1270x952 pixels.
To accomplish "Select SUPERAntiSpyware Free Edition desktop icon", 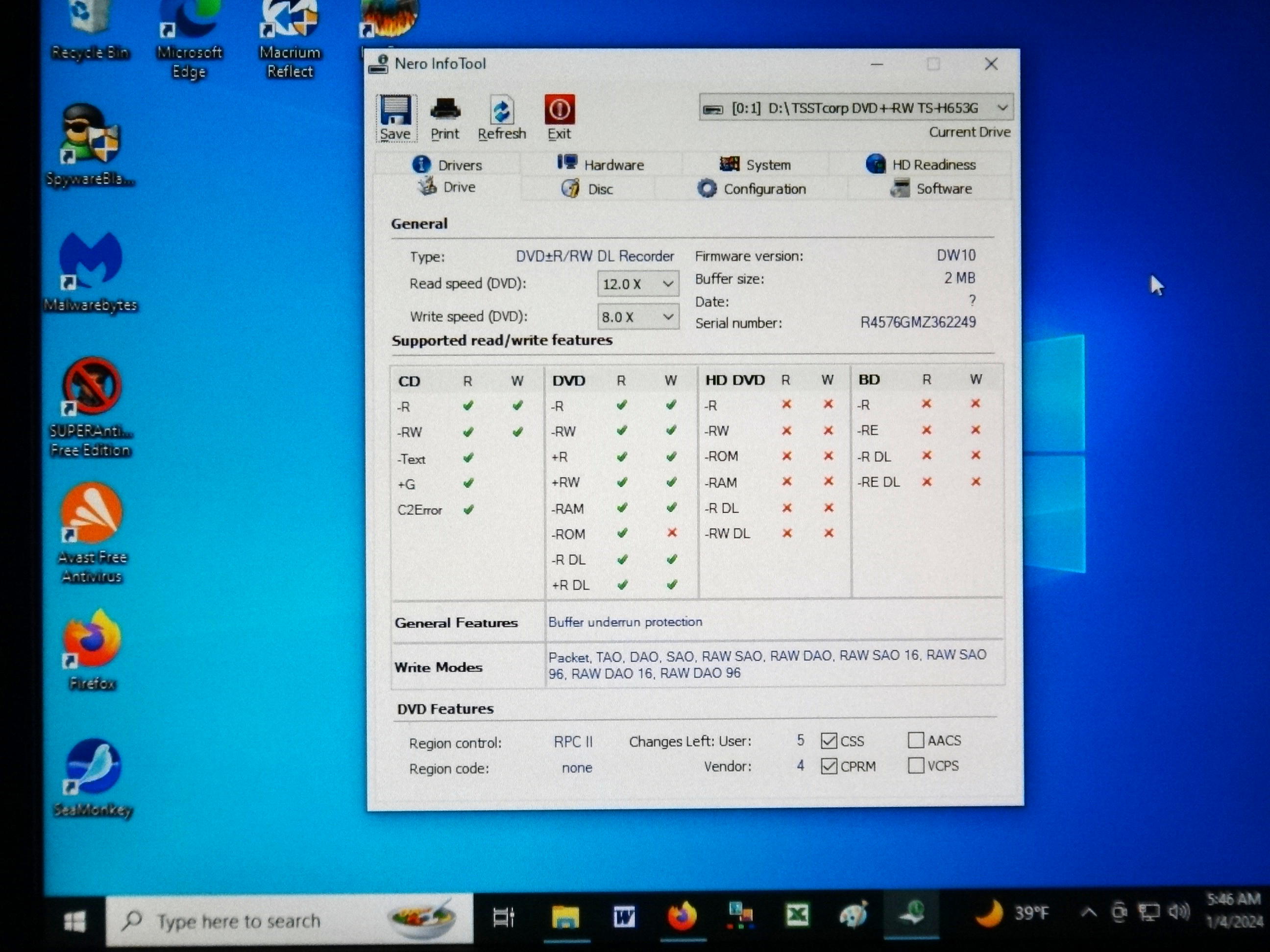I will click(x=91, y=407).
